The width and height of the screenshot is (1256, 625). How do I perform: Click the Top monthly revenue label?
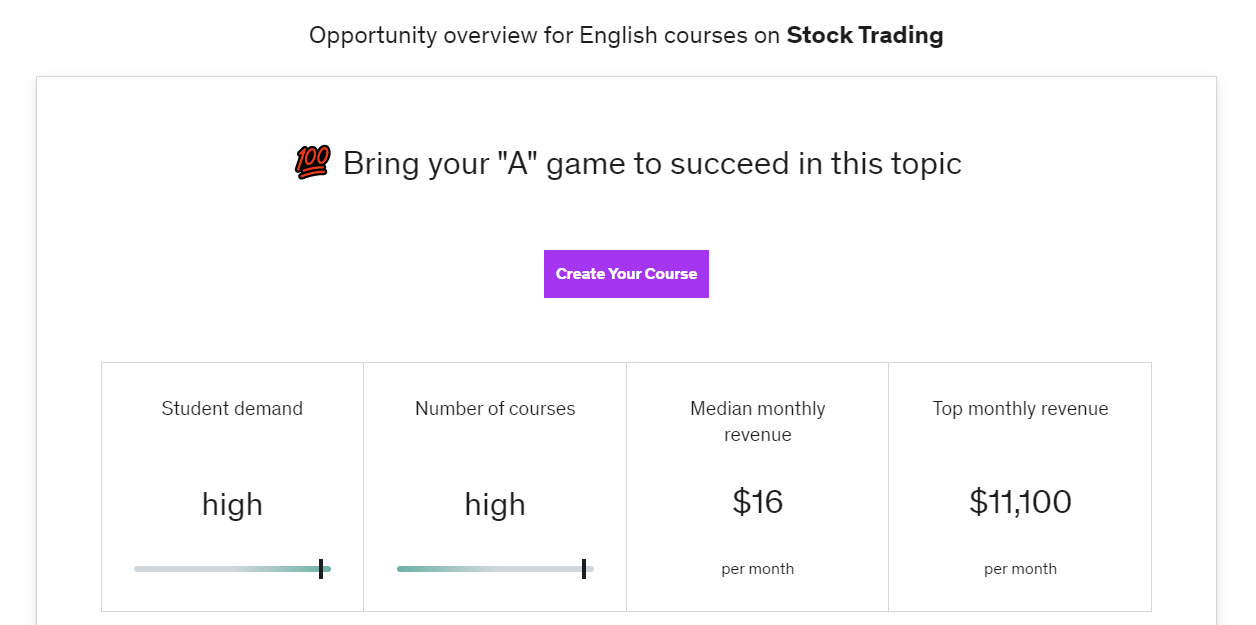(x=1020, y=408)
